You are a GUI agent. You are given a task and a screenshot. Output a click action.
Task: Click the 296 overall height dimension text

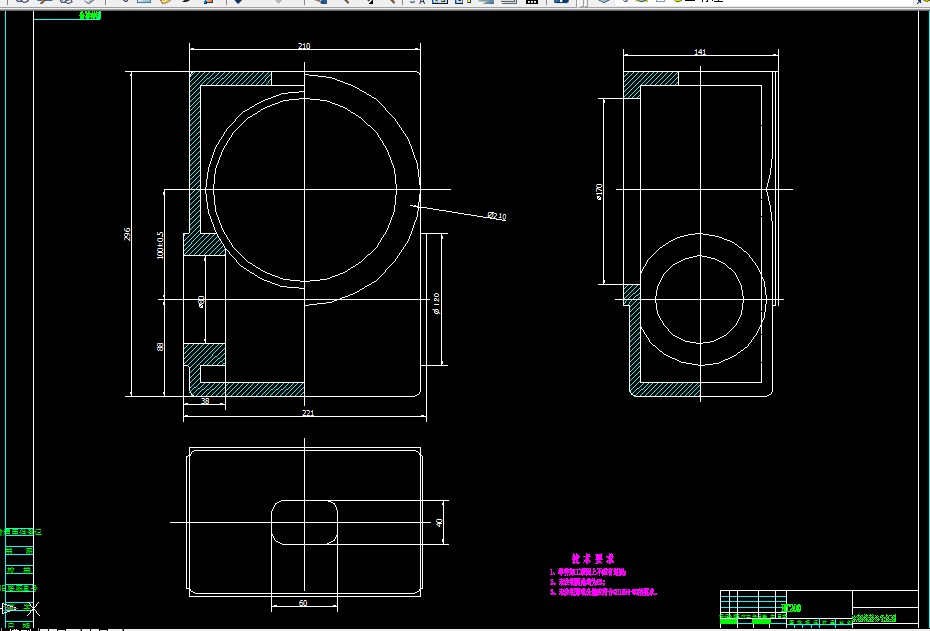(127, 234)
